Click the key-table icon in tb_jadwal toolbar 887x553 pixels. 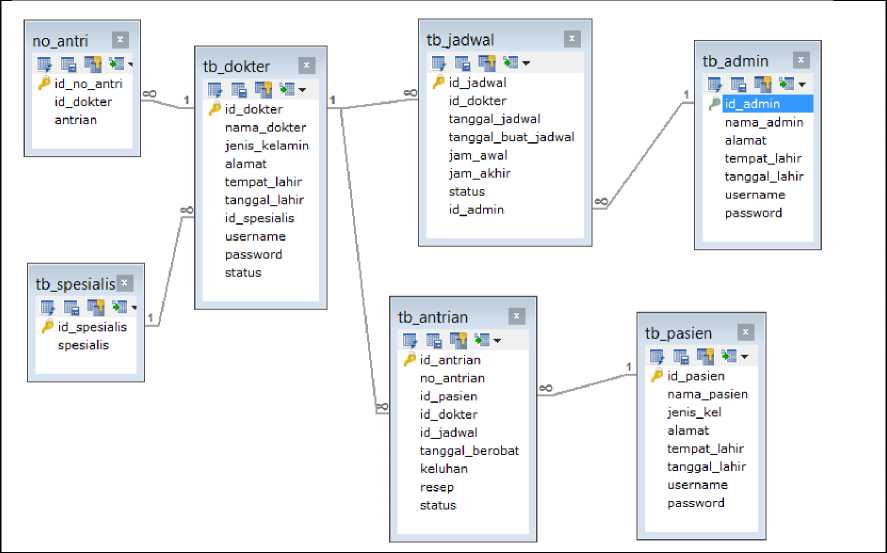486,63
